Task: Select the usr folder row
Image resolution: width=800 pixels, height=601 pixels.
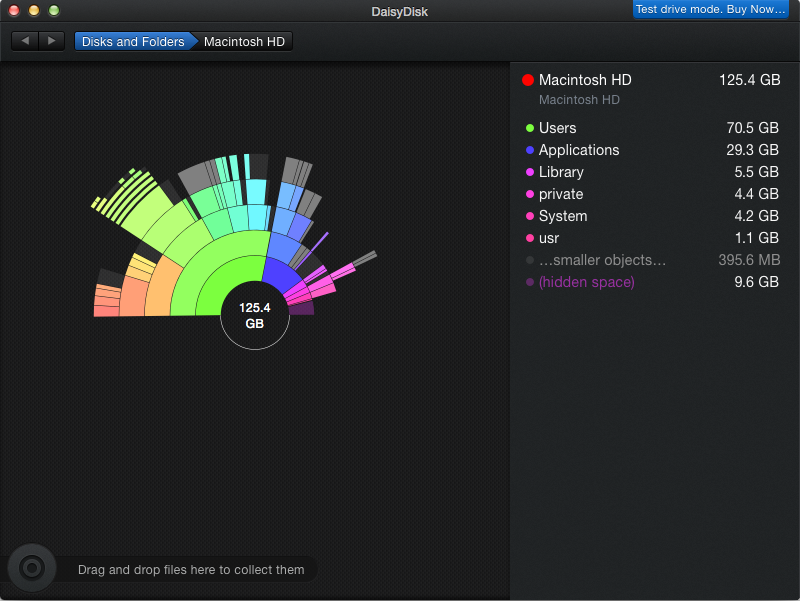Action: (653, 238)
